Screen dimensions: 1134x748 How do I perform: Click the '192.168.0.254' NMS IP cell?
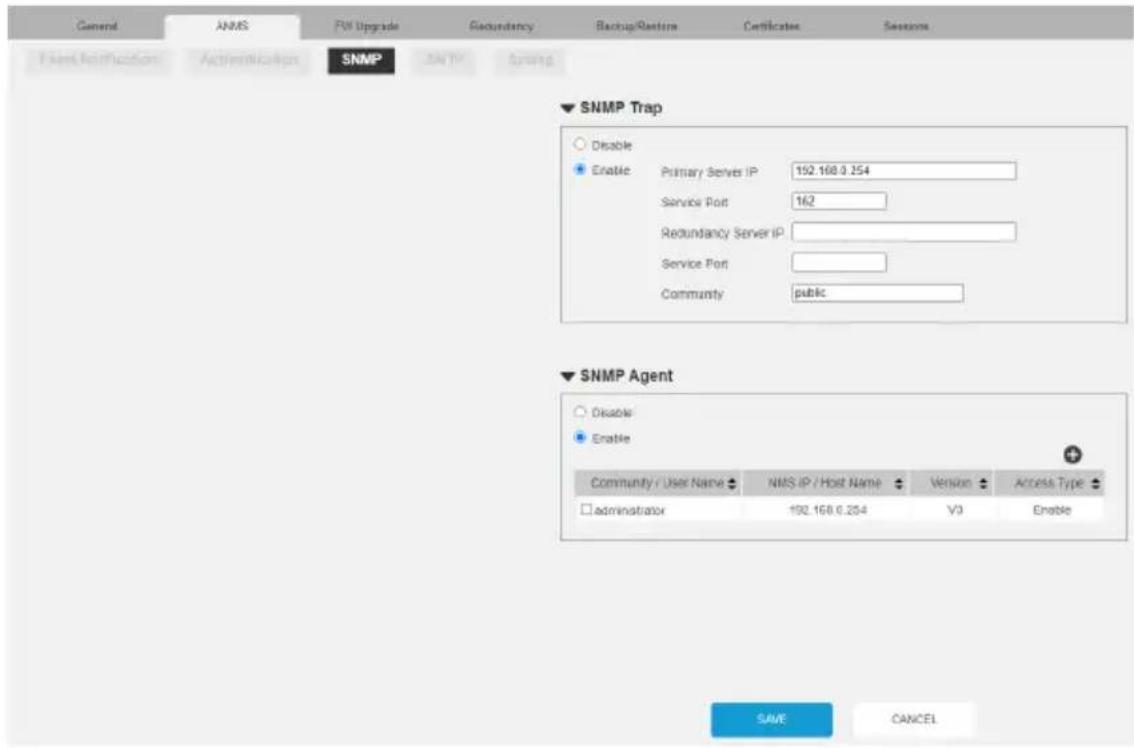pos(827,510)
